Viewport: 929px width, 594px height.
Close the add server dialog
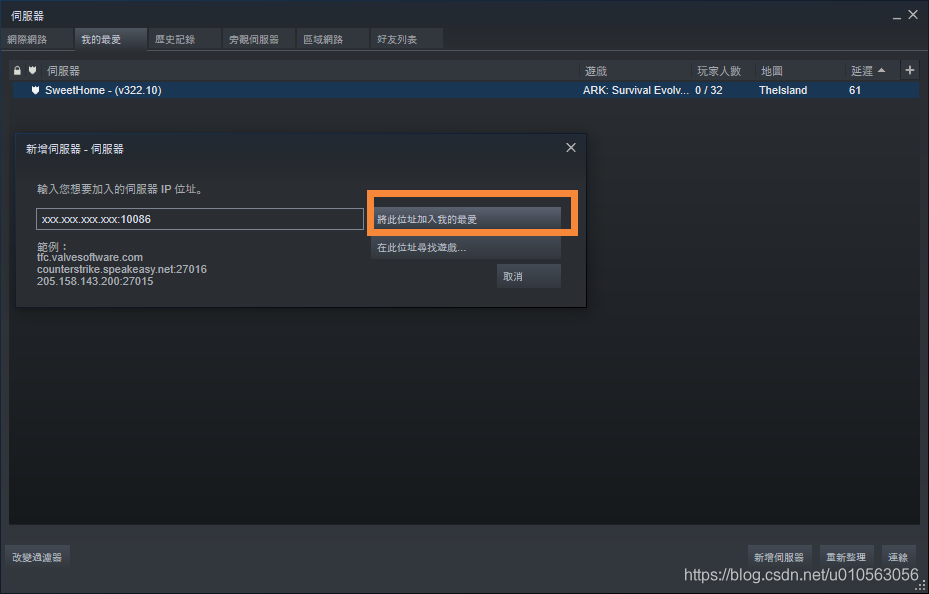point(571,147)
